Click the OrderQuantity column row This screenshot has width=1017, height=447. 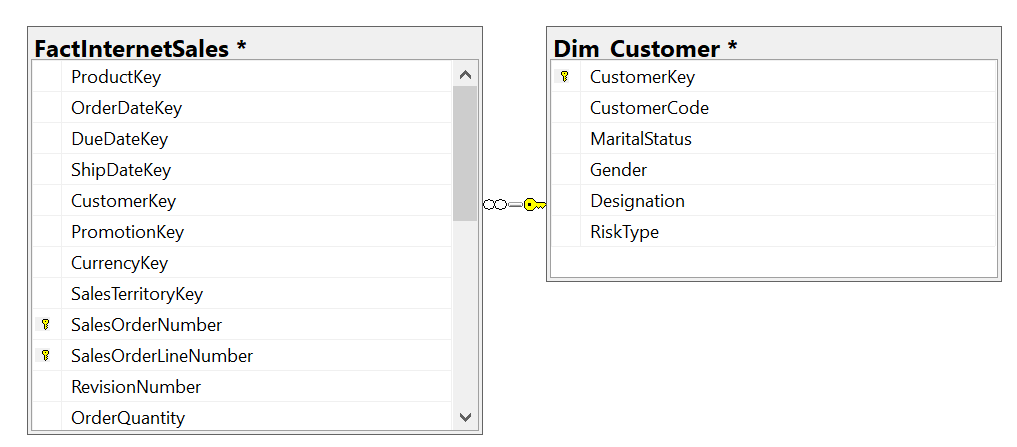tap(128, 418)
